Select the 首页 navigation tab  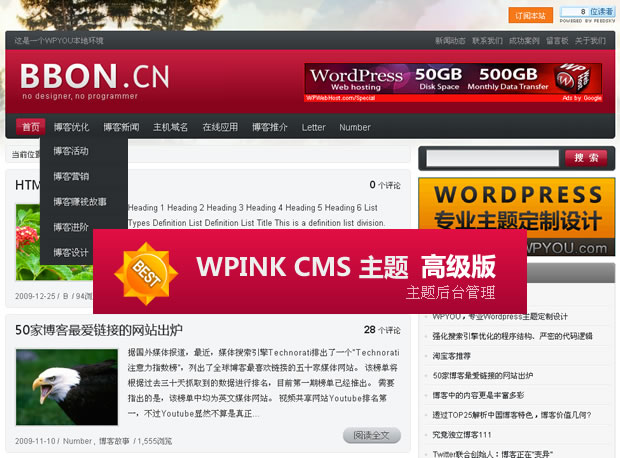click(30, 127)
